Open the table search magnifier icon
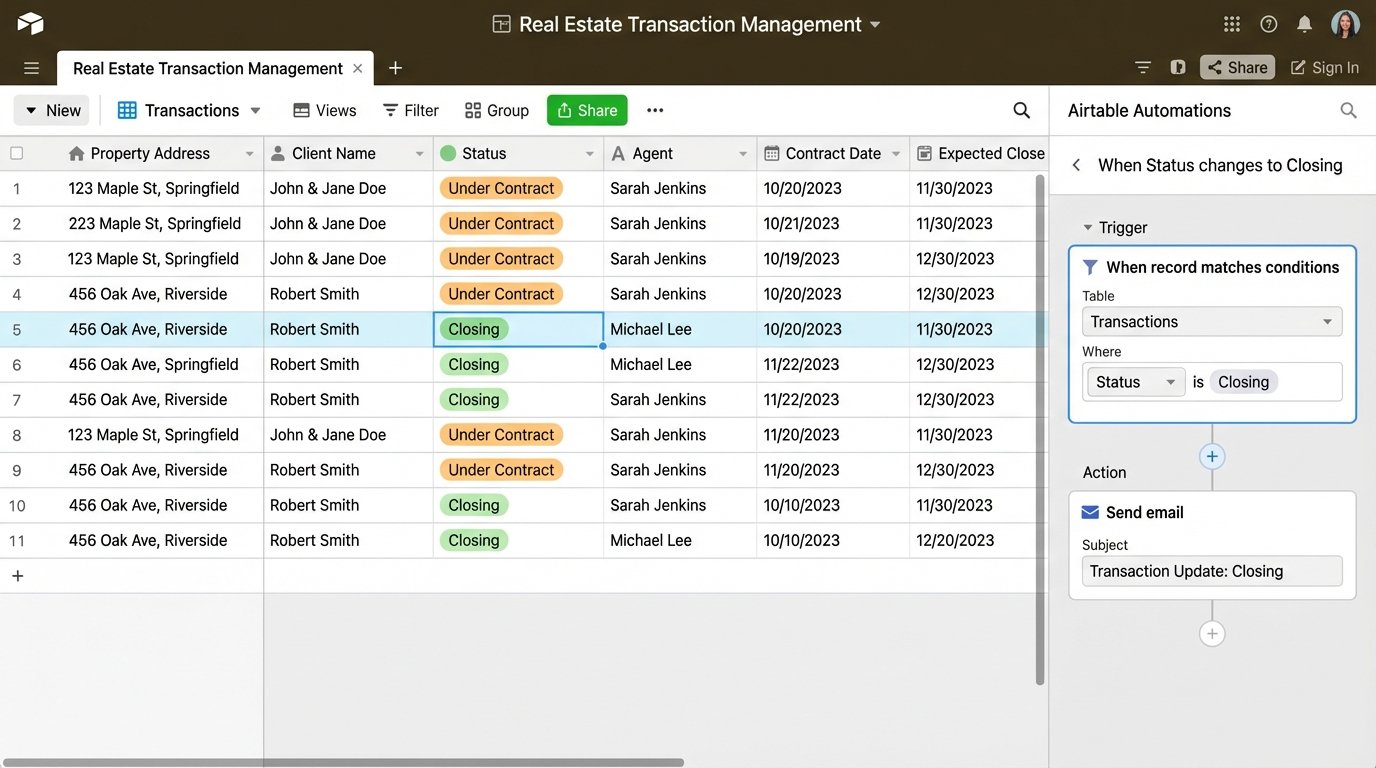The width and height of the screenshot is (1376, 768). click(1019, 110)
